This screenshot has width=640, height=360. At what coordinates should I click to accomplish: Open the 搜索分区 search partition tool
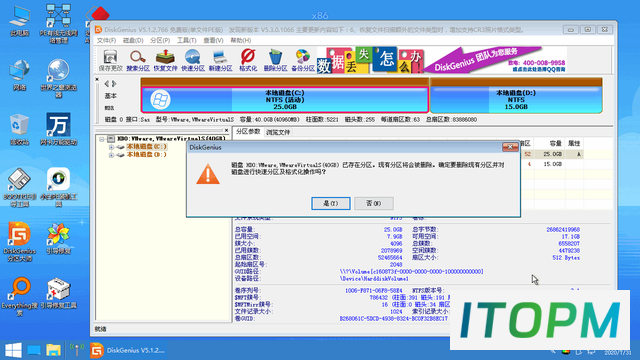pos(138,60)
